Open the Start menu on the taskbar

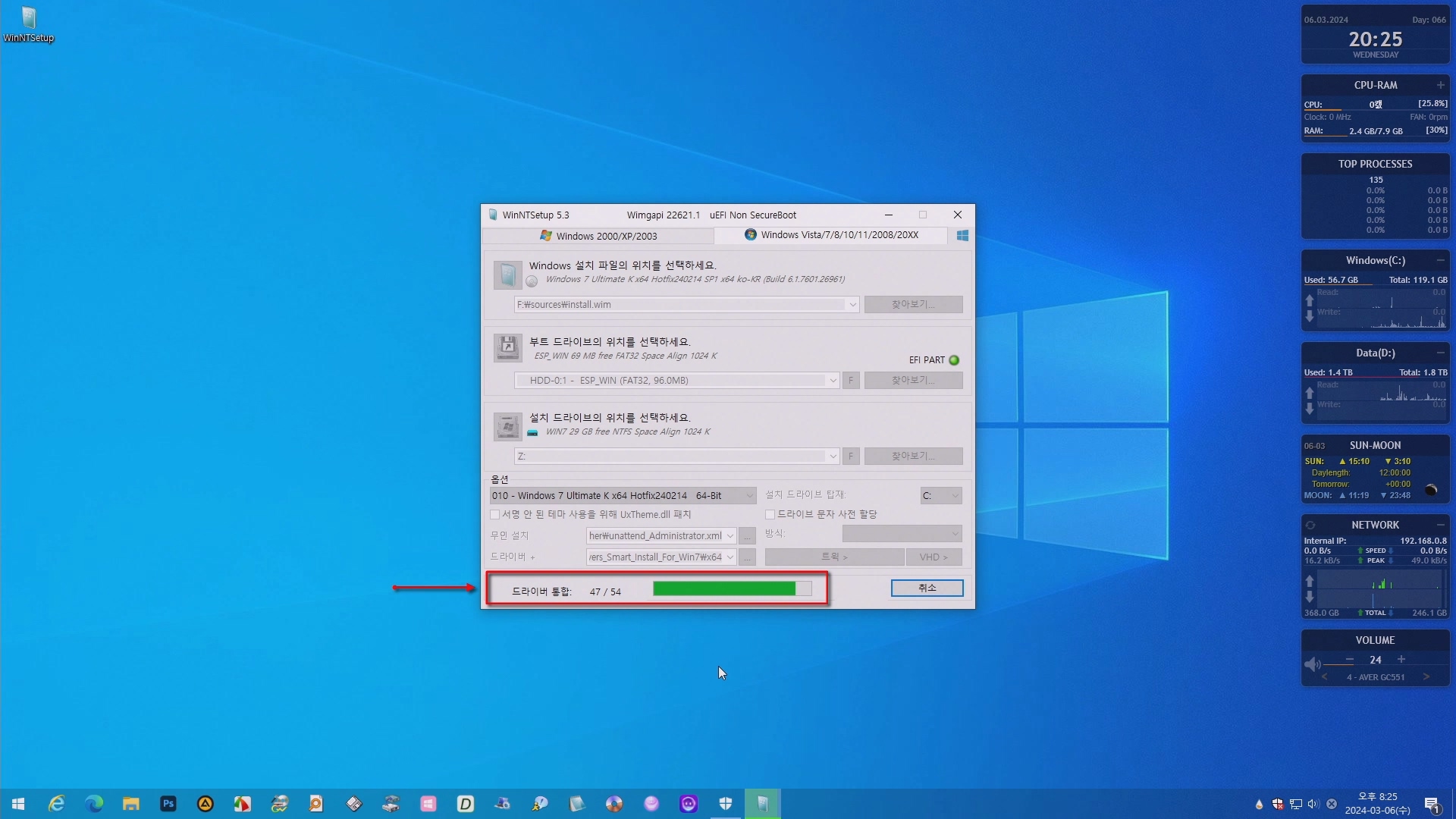coord(18,804)
